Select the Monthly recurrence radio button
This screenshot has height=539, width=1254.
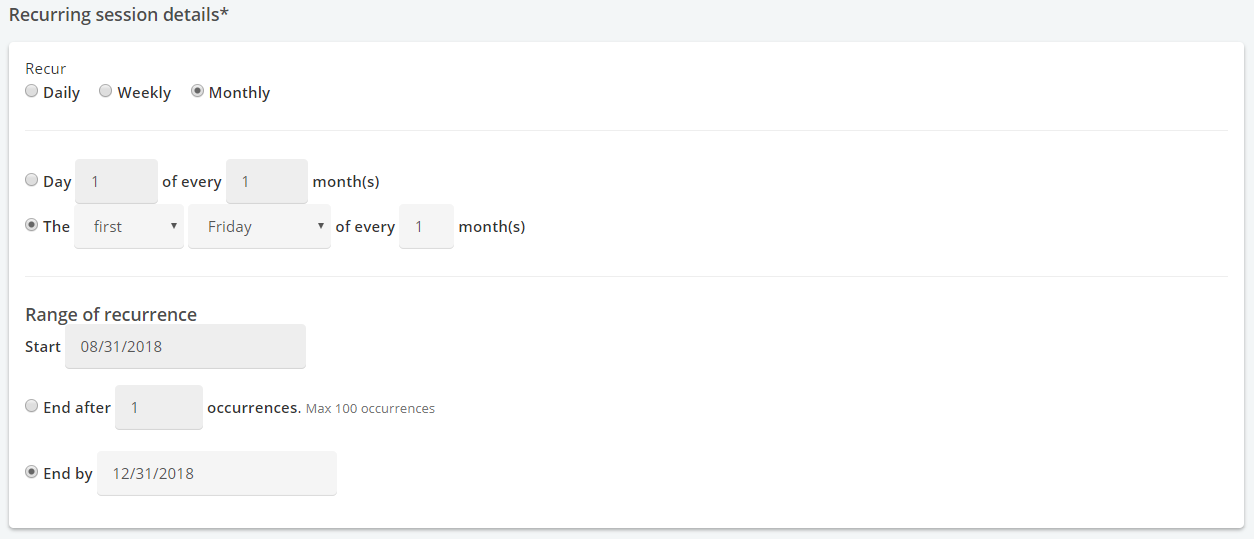click(197, 91)
